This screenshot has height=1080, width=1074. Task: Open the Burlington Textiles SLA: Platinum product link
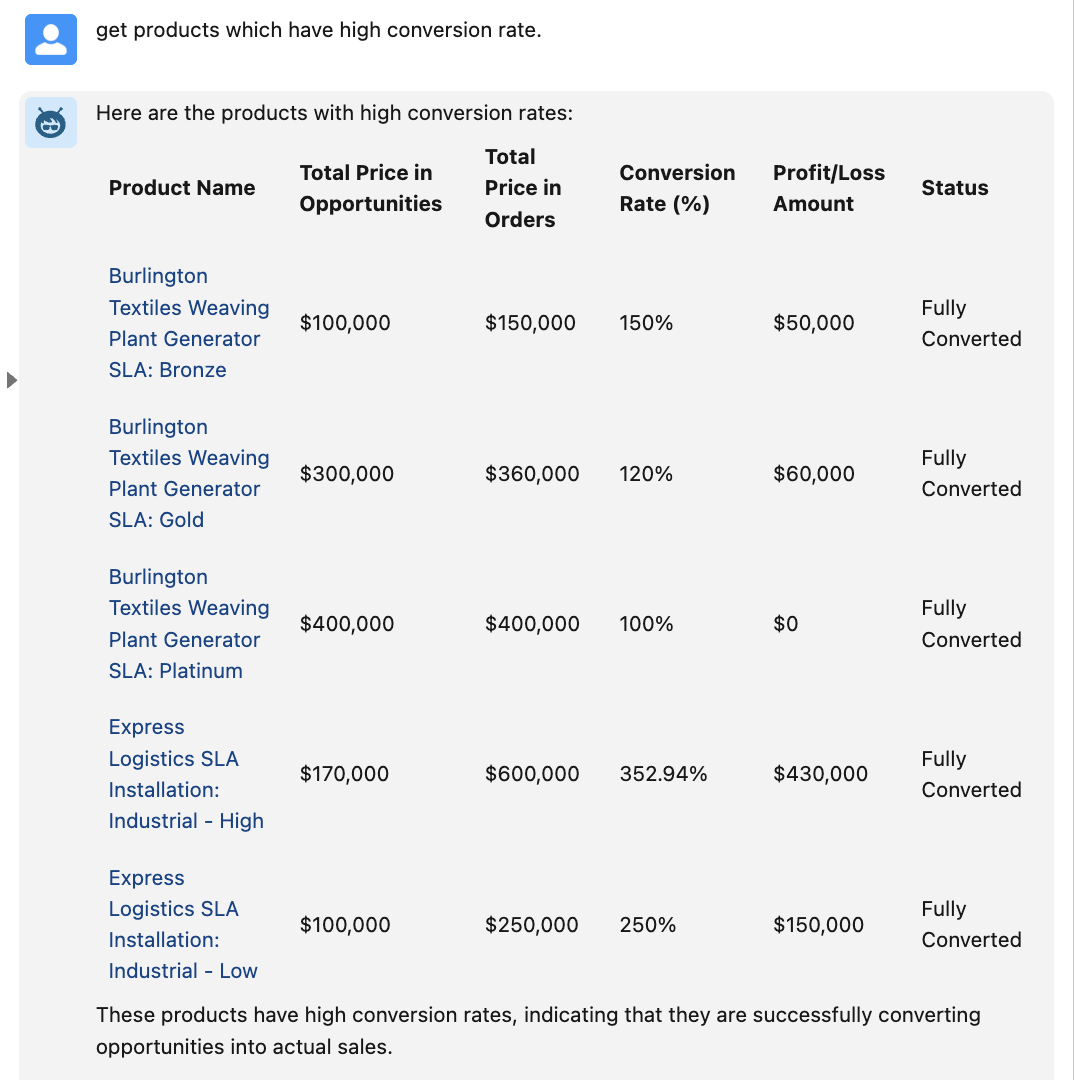188,624
